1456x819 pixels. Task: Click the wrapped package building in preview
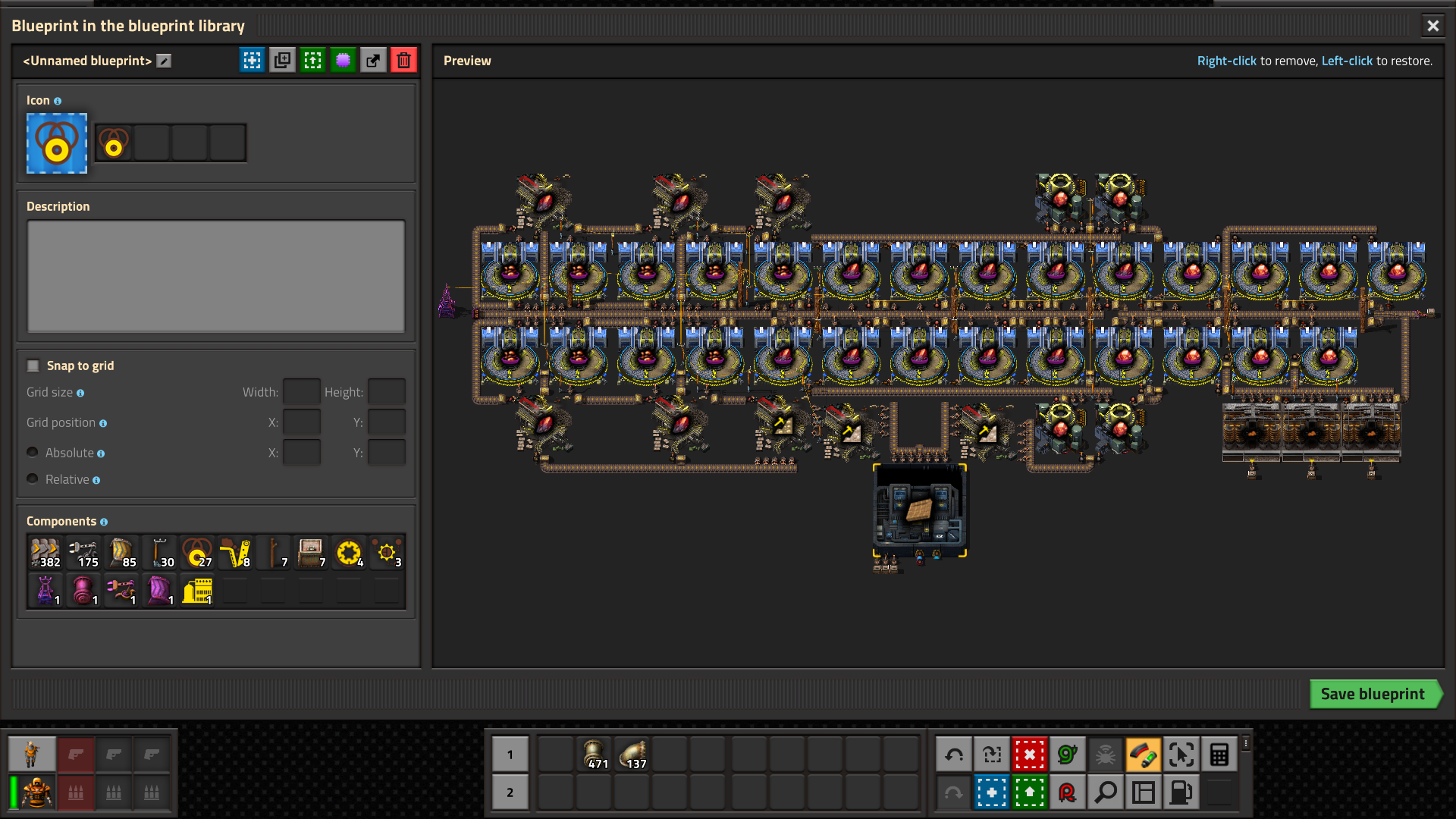[x=920, y=510]
